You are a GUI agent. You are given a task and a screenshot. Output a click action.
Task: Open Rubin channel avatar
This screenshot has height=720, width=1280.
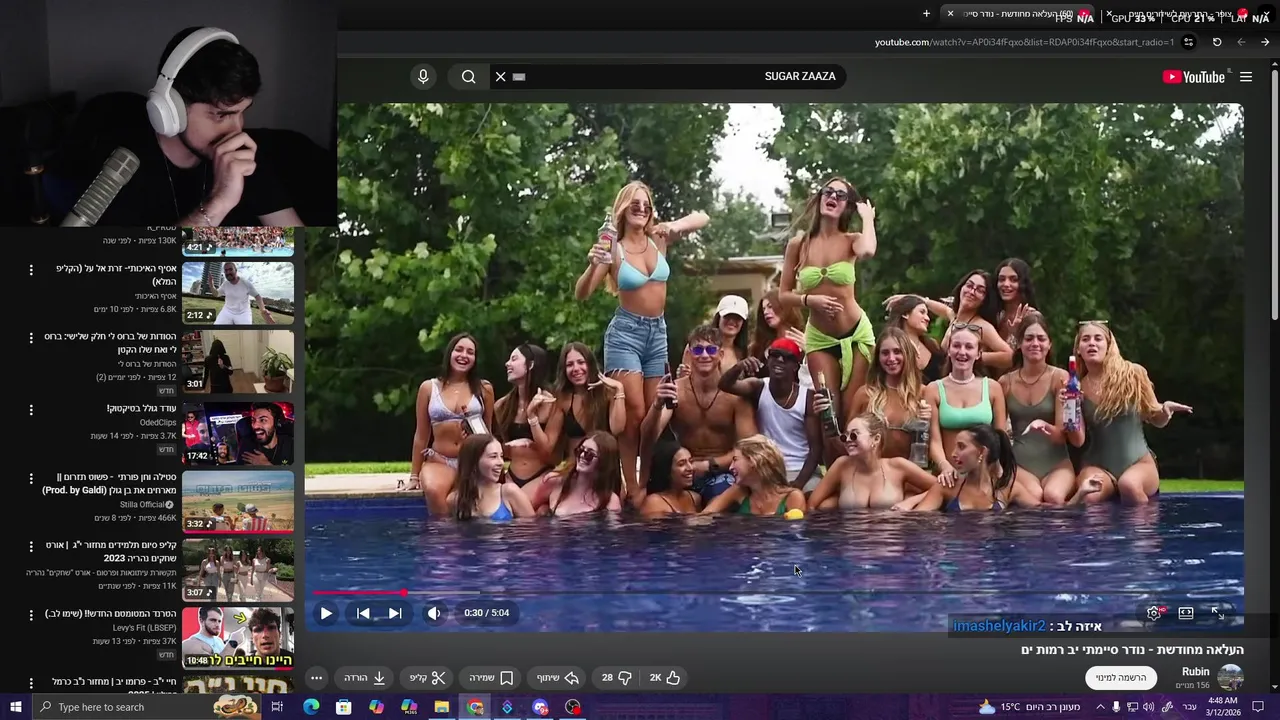click(1231, 678)
